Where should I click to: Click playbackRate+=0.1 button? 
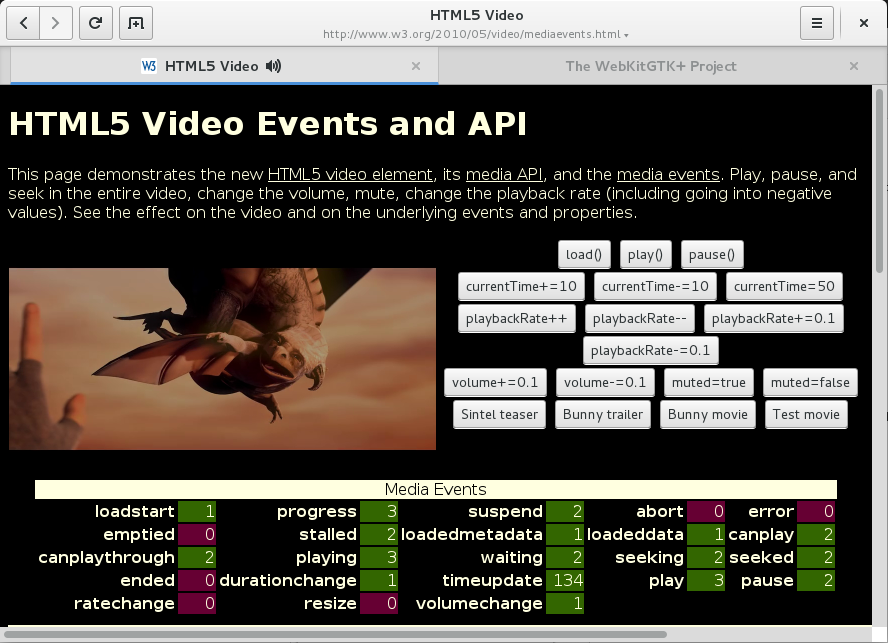point(774,318)
